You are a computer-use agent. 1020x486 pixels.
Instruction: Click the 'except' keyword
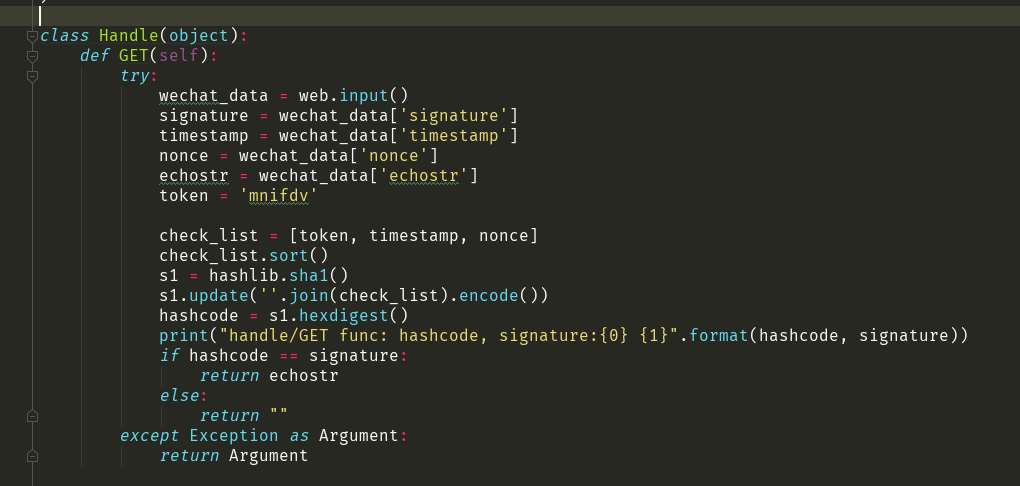click(x=149, y=435)
